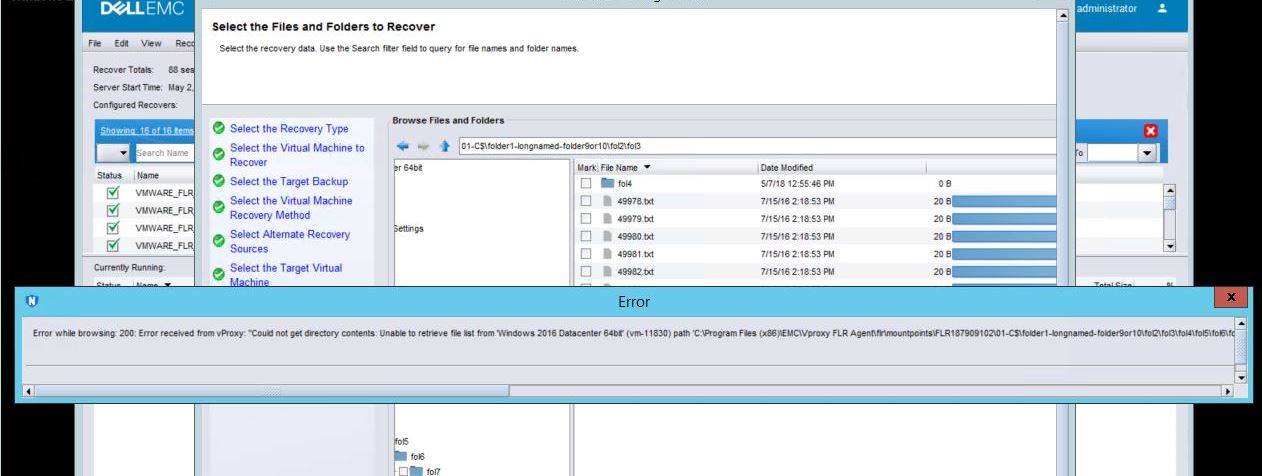
Task: Click the path field showing fol2\fol3
Action: 757,146
